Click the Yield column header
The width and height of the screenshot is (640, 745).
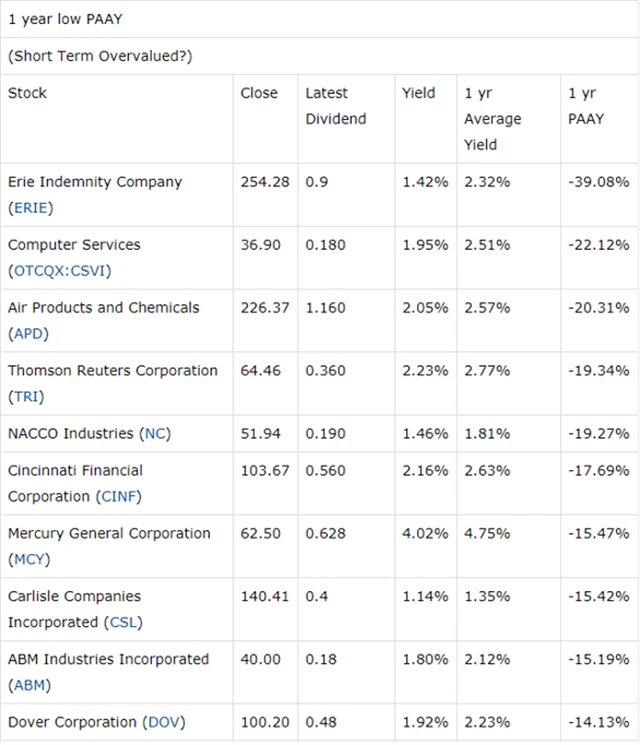coord(419,93)
